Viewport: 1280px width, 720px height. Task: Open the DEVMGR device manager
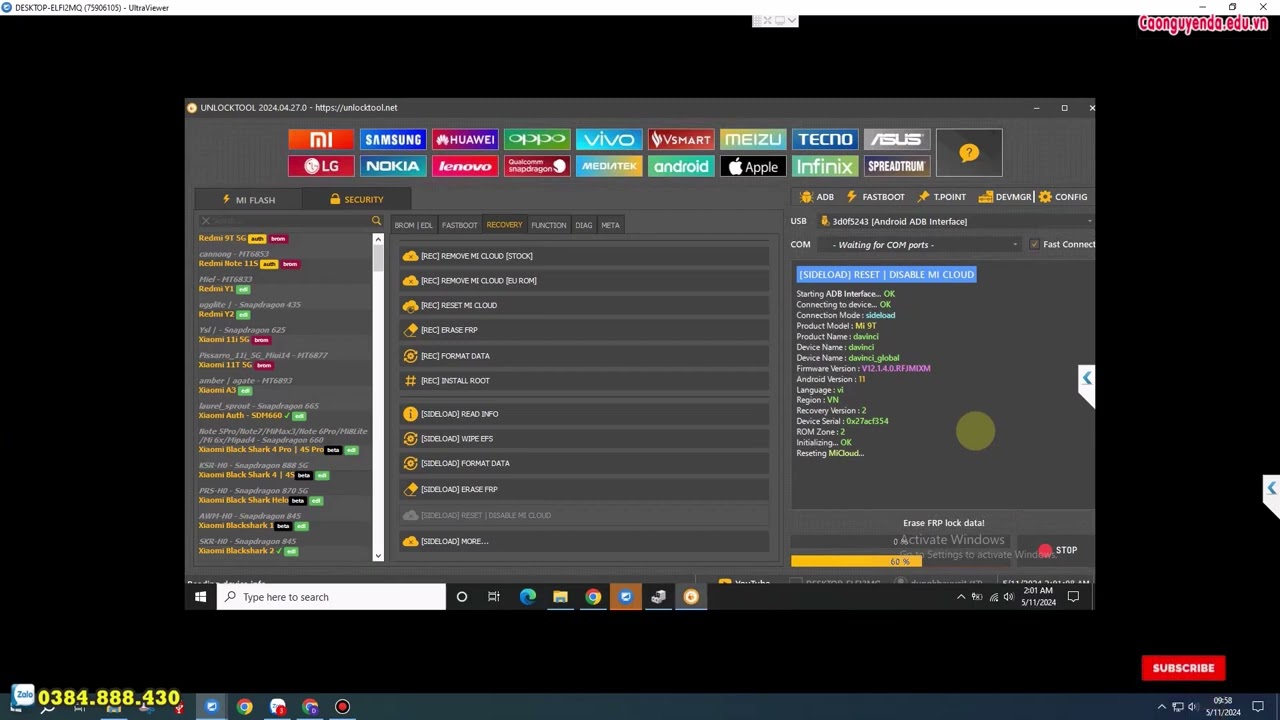(x=1005, y=197)
